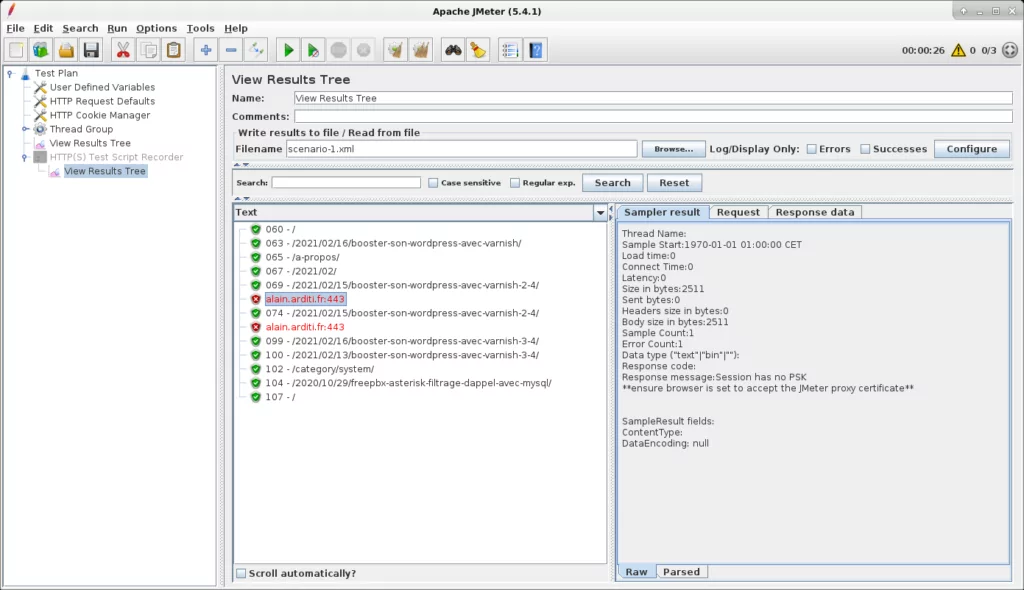Screen dimensions: 1024x590
Task: Click the Filename field containing scenario-1.xml
Action: pyautogui.click(x=461, y=149)
